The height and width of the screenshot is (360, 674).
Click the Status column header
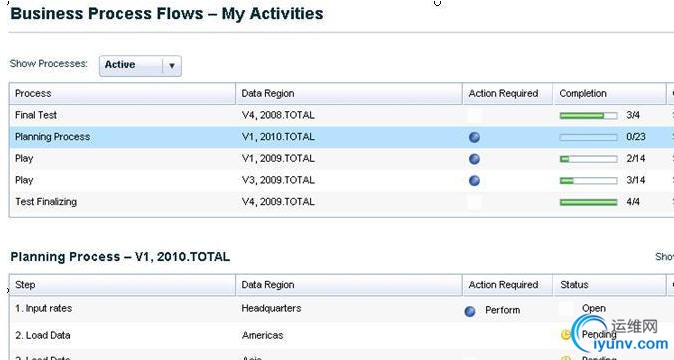(x=610, y=285)
